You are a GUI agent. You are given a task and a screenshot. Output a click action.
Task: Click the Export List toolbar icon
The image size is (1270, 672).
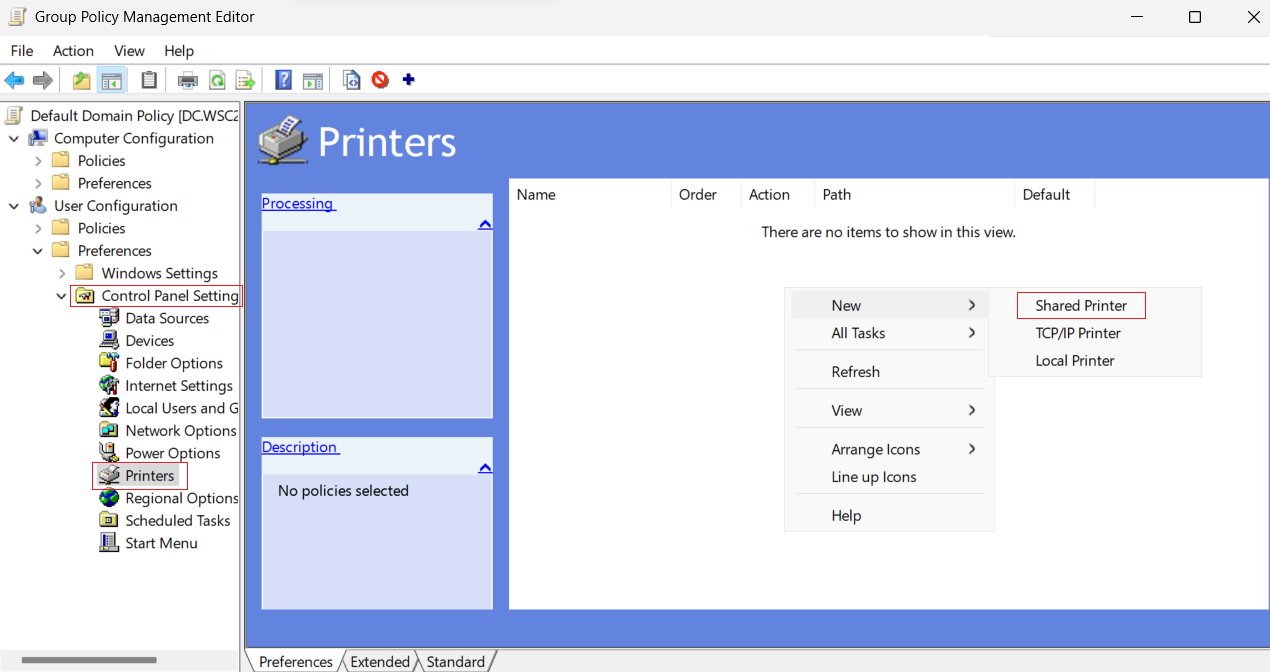[245, 80]
